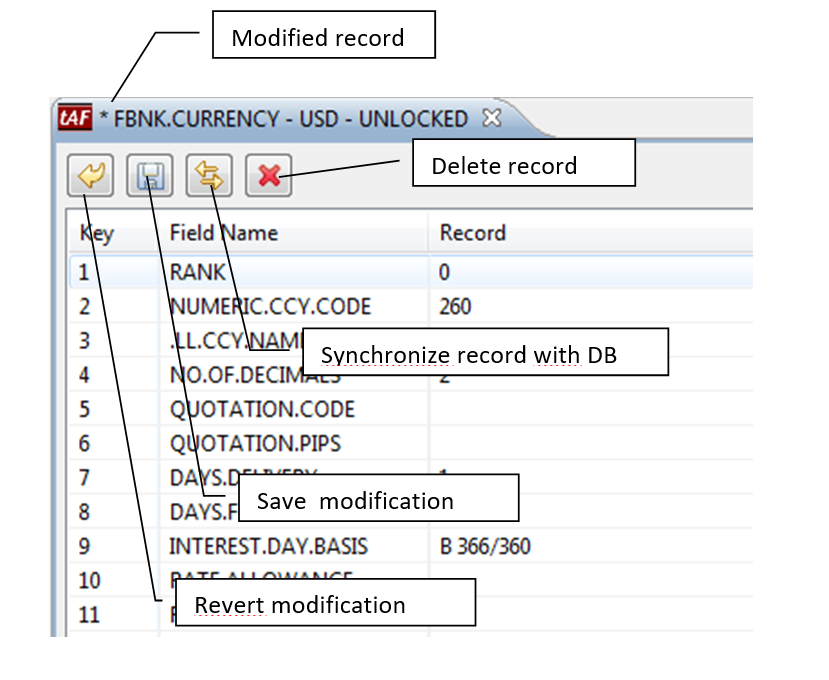Close the FBNK.CURRENCY tab using its X
This screenshot has height=680, width=829.
(491, 118)
